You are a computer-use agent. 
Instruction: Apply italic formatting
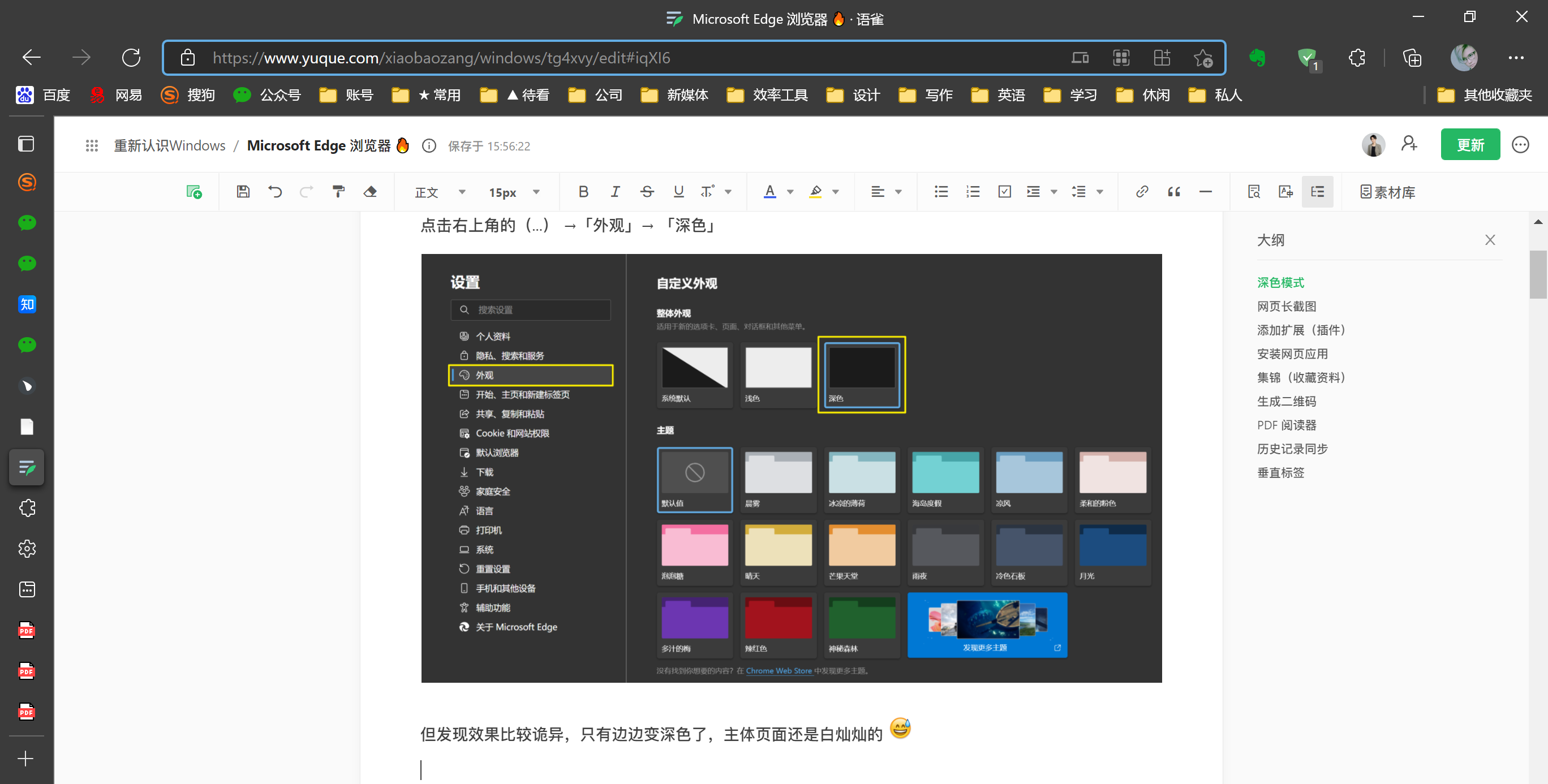[x=615, y=192]
